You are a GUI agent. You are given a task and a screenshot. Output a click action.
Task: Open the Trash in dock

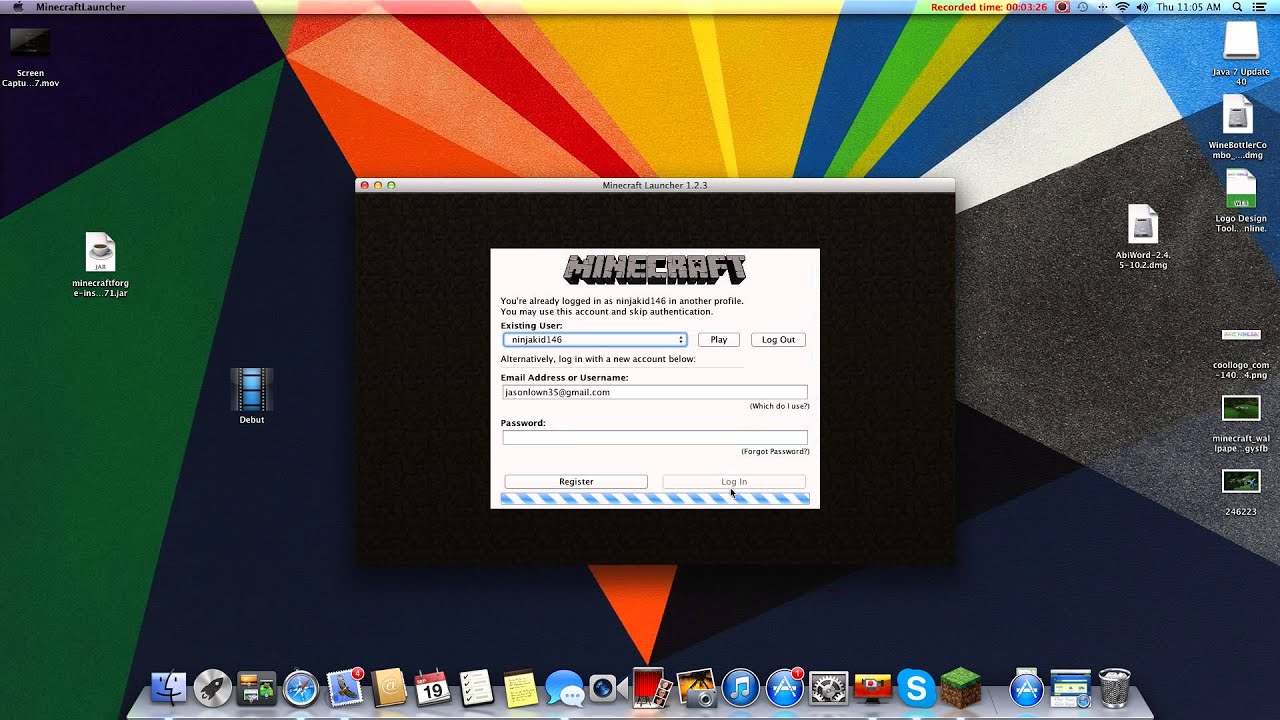1114,689
